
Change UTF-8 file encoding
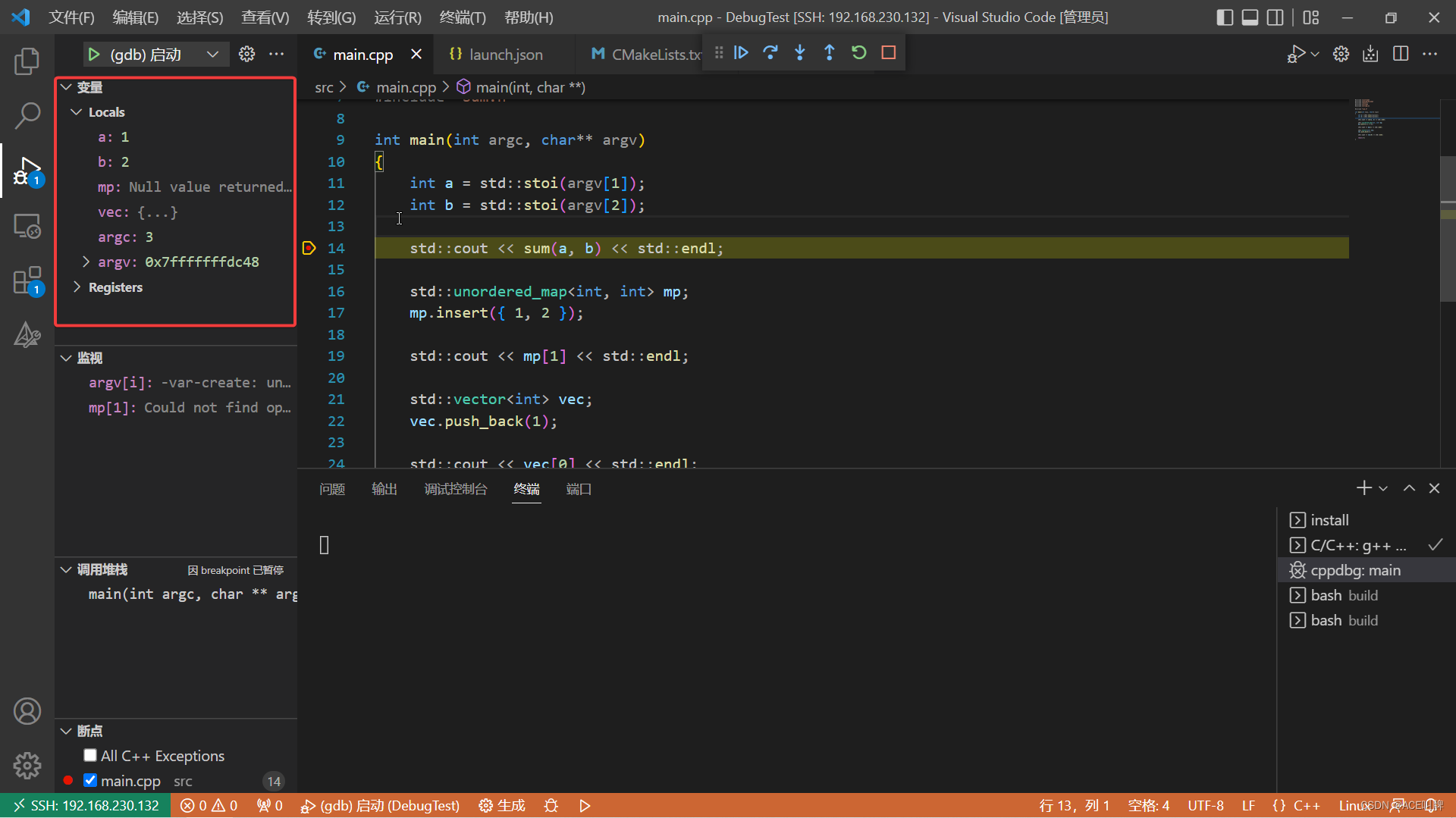pos(1206,805)
